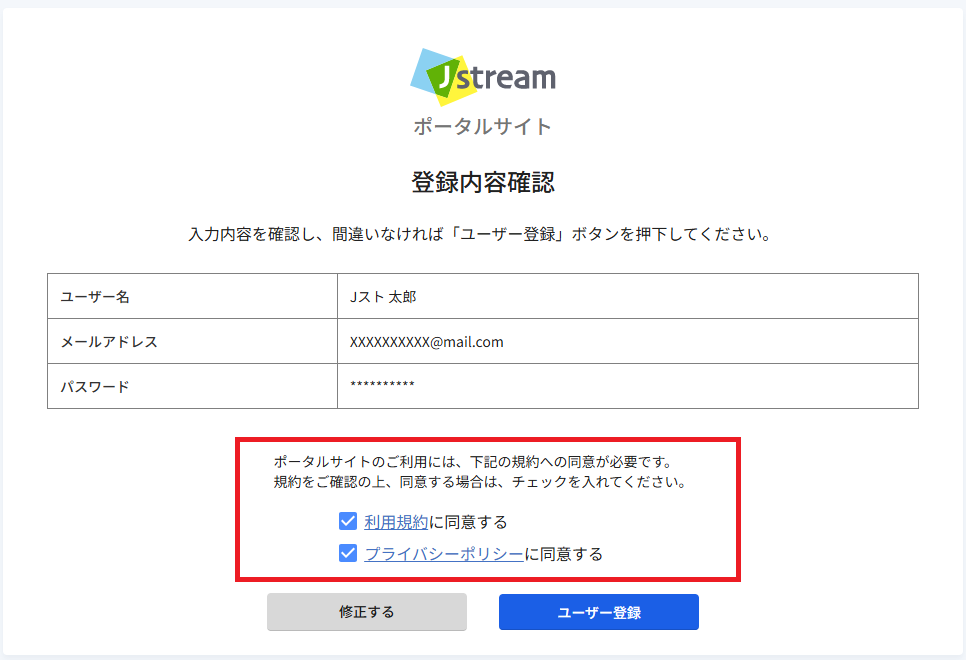Uncheck the 利用規約 agreement checkbox
Image resolution: width=966 pixels, height=660 pixels.
click(x=348, y=521)
